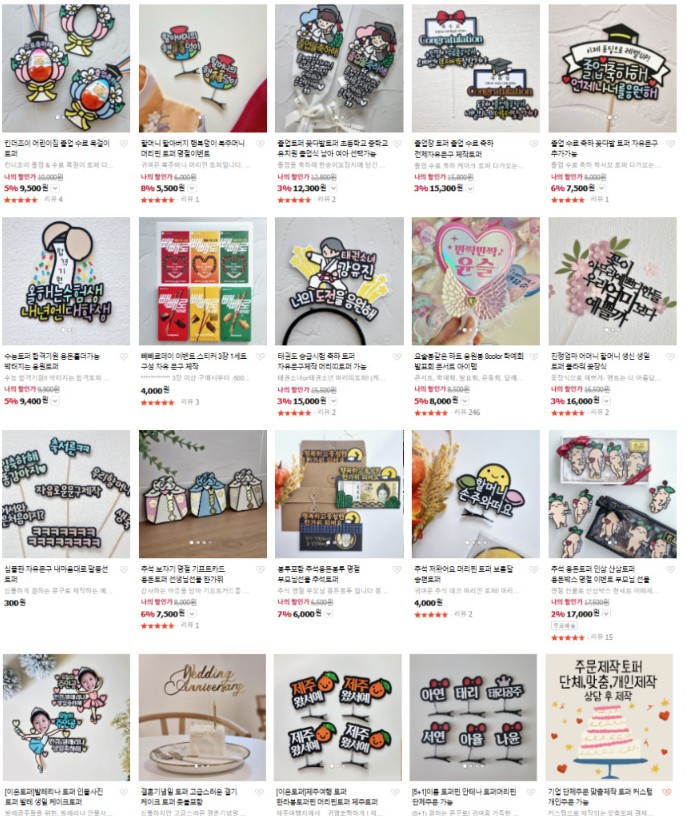Heart the taekwondo girl headband topper

397,356
